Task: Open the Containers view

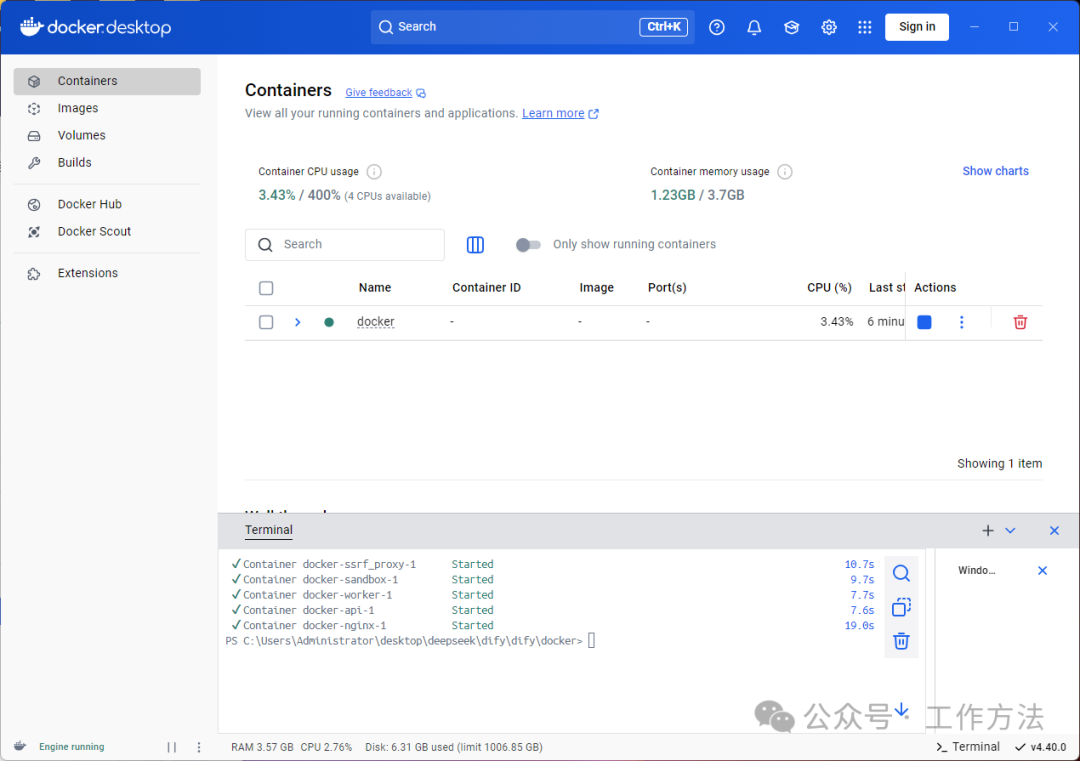Action: pos(107,81)
